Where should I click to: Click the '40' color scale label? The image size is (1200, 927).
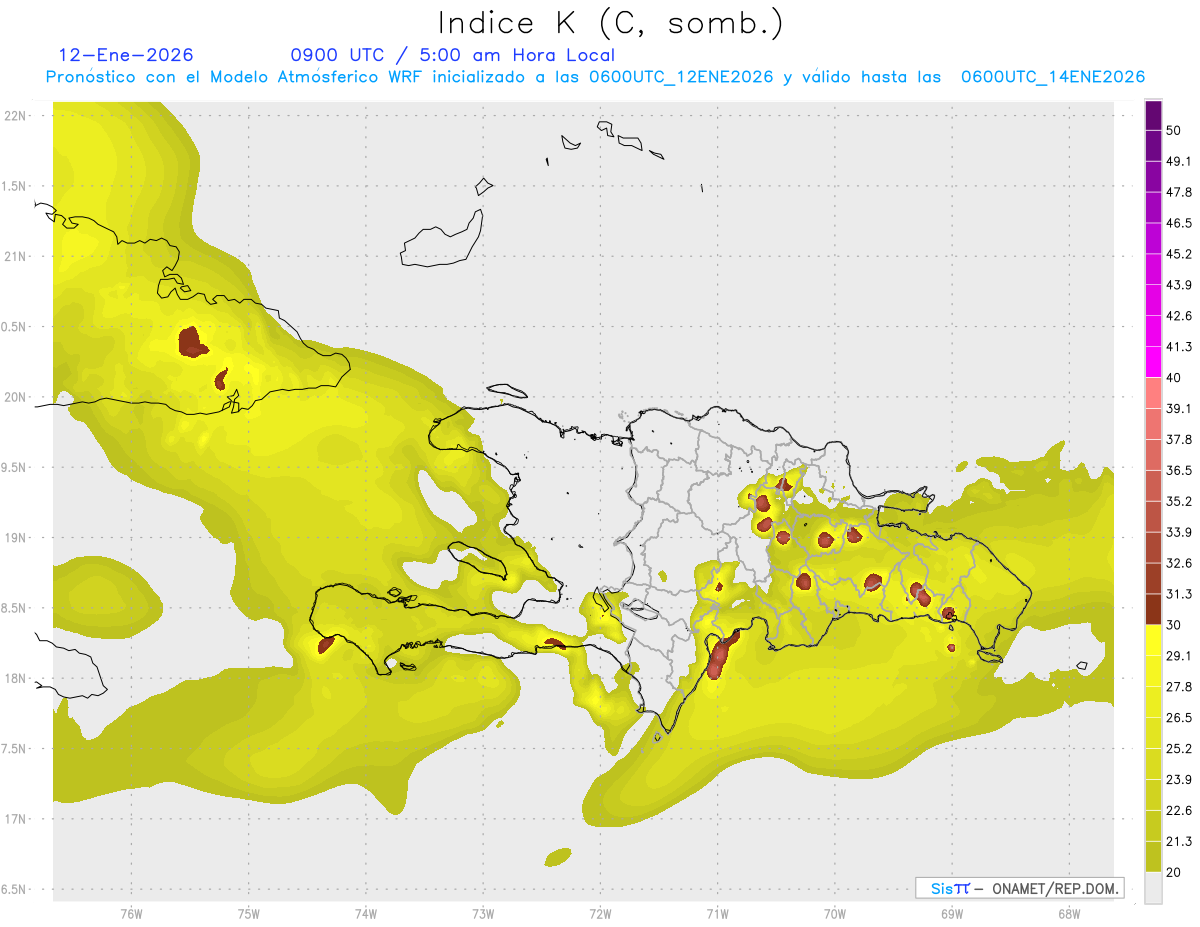click(1174, 378)
